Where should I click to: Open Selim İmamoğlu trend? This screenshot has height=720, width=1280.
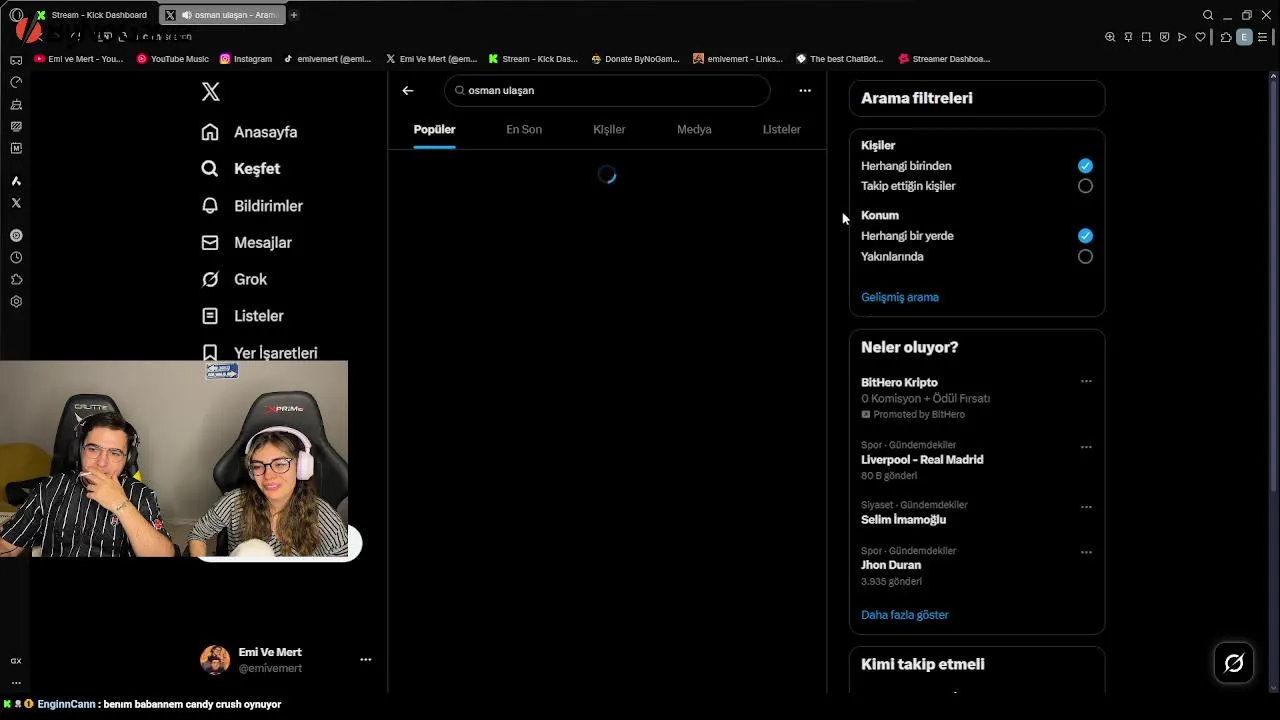pos(903,520)
